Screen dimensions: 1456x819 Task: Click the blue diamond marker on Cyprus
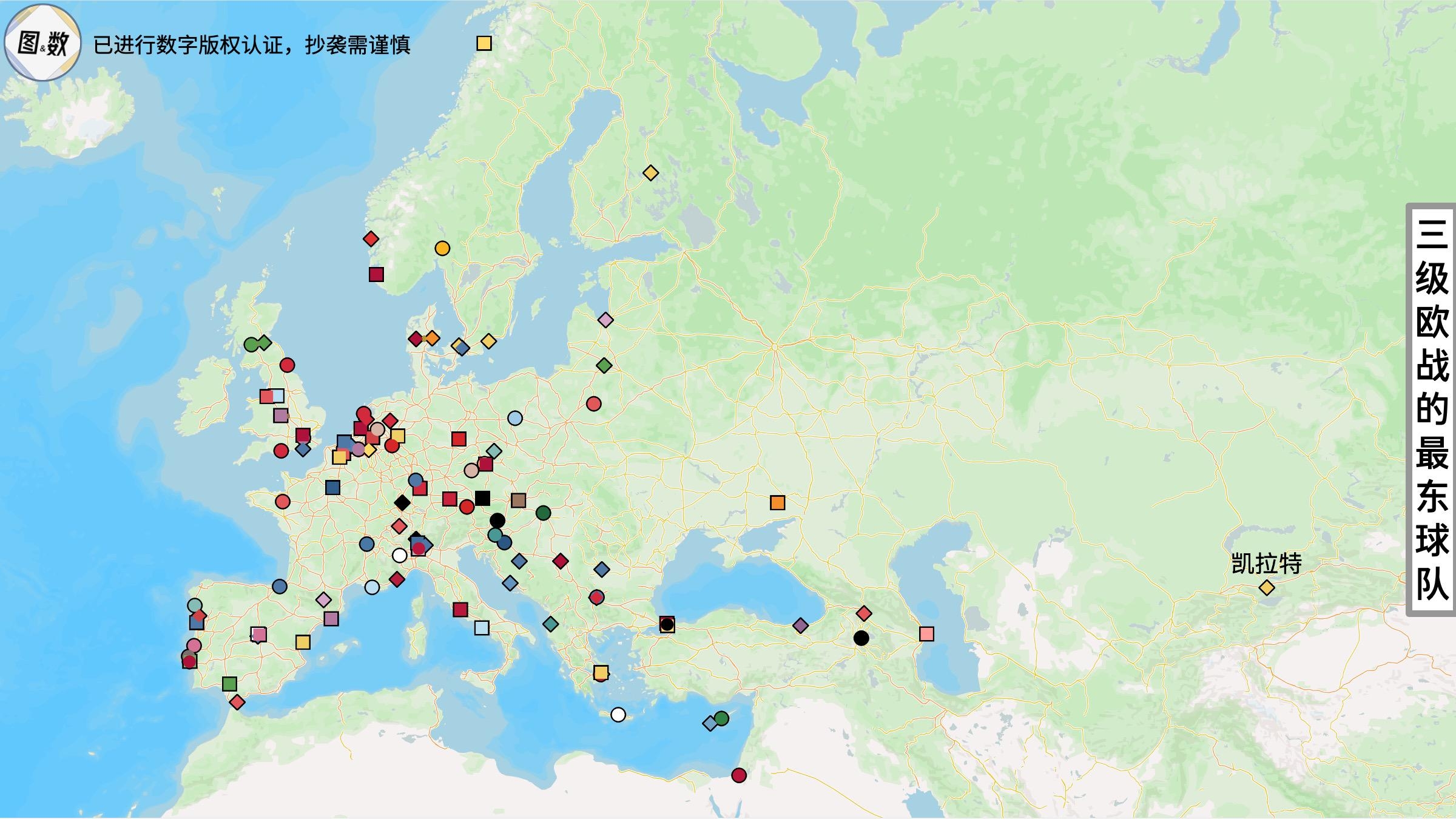point(710,723)
